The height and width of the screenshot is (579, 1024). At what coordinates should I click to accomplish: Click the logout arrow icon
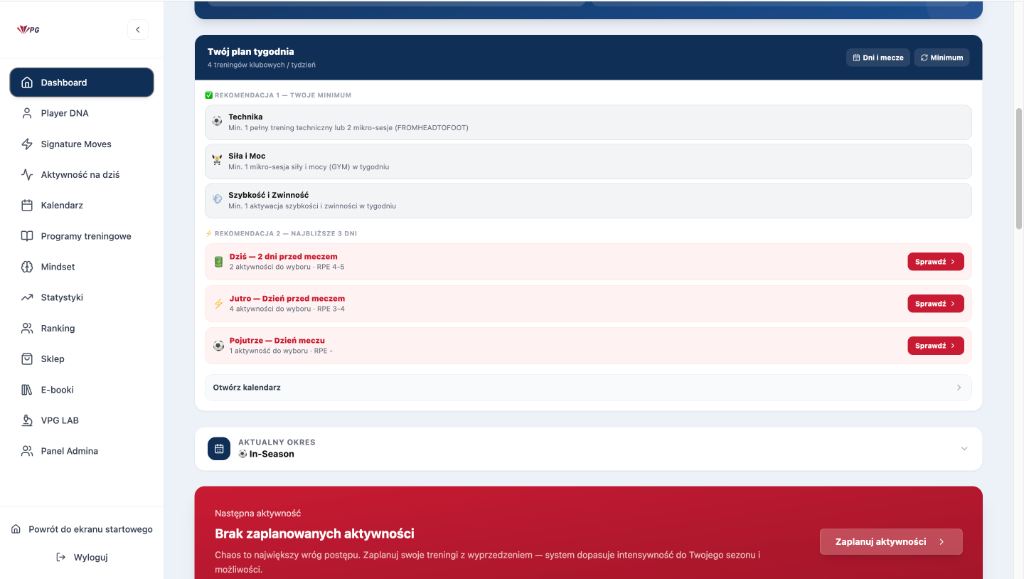61,557
